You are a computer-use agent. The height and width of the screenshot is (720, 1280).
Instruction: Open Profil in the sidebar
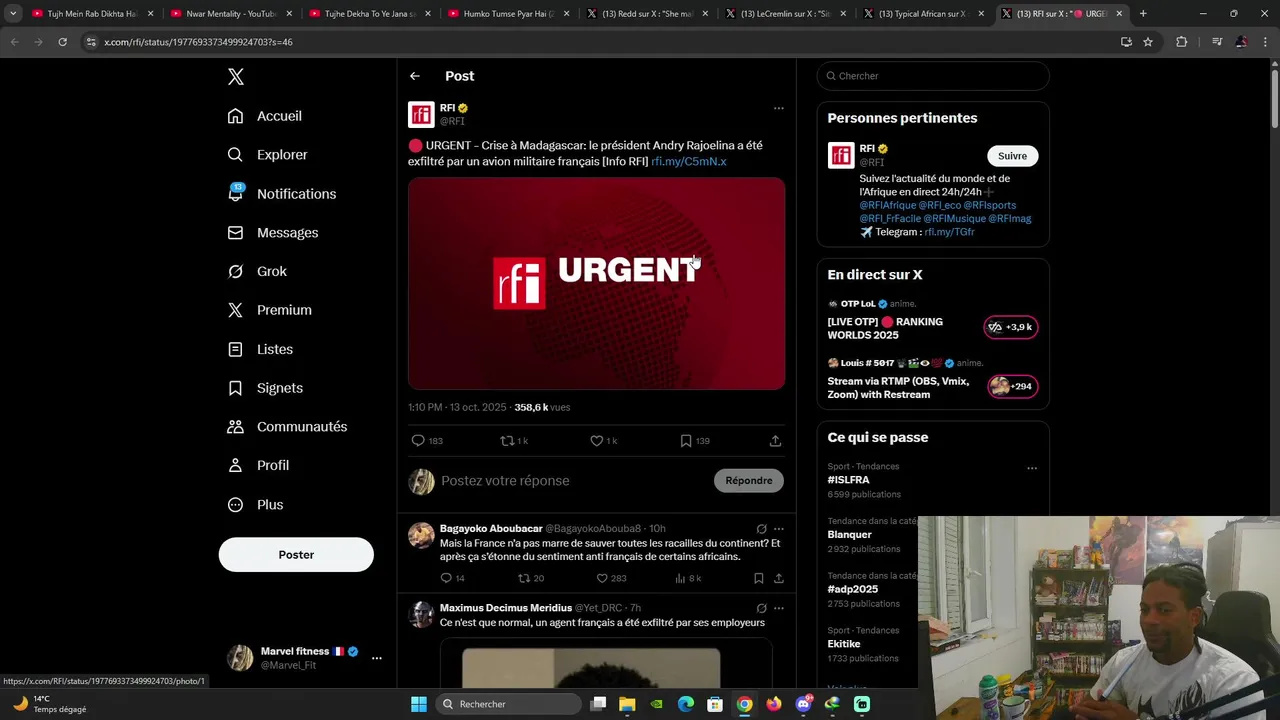[258, 466]
